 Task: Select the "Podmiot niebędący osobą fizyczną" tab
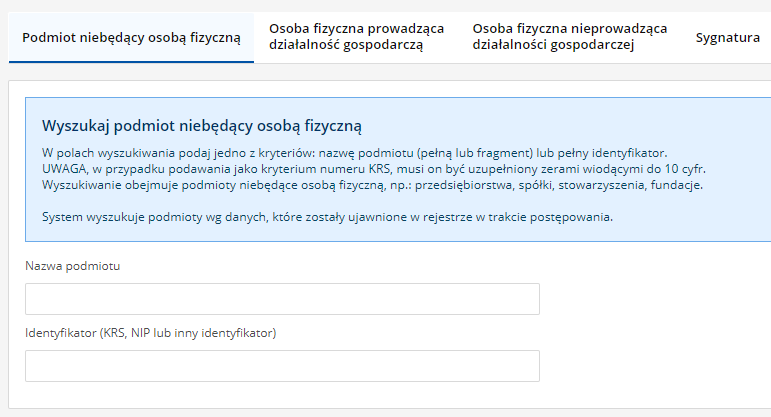pyautogui.click(x=131, y=38)
